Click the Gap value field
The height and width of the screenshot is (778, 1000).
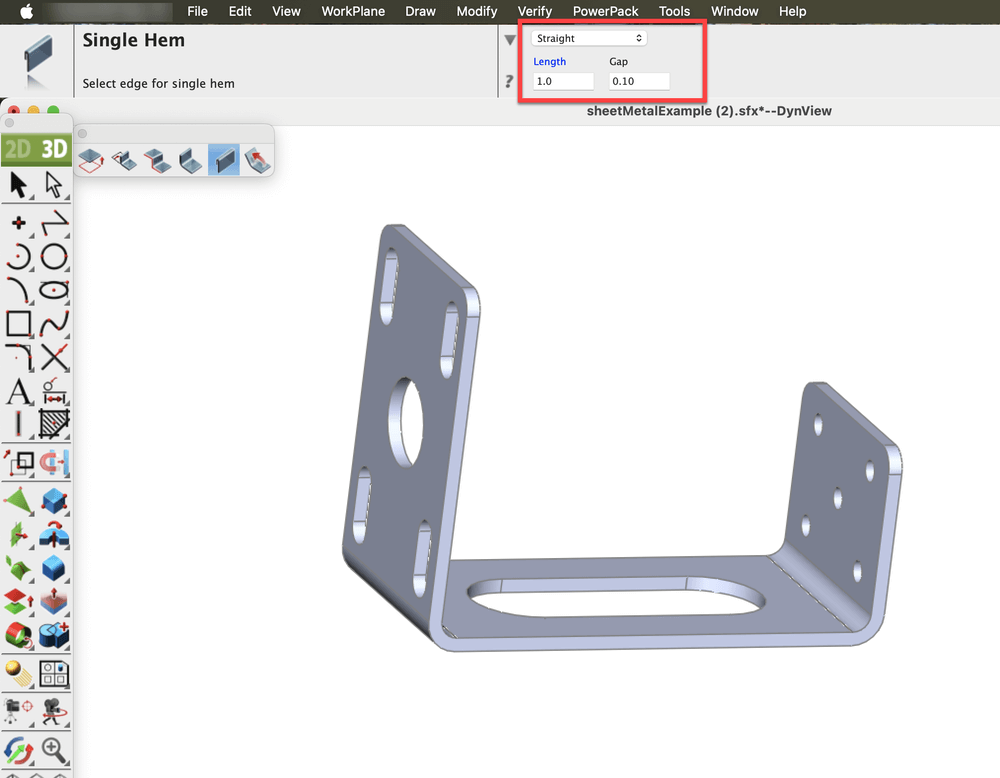click(x=639, y=81)
